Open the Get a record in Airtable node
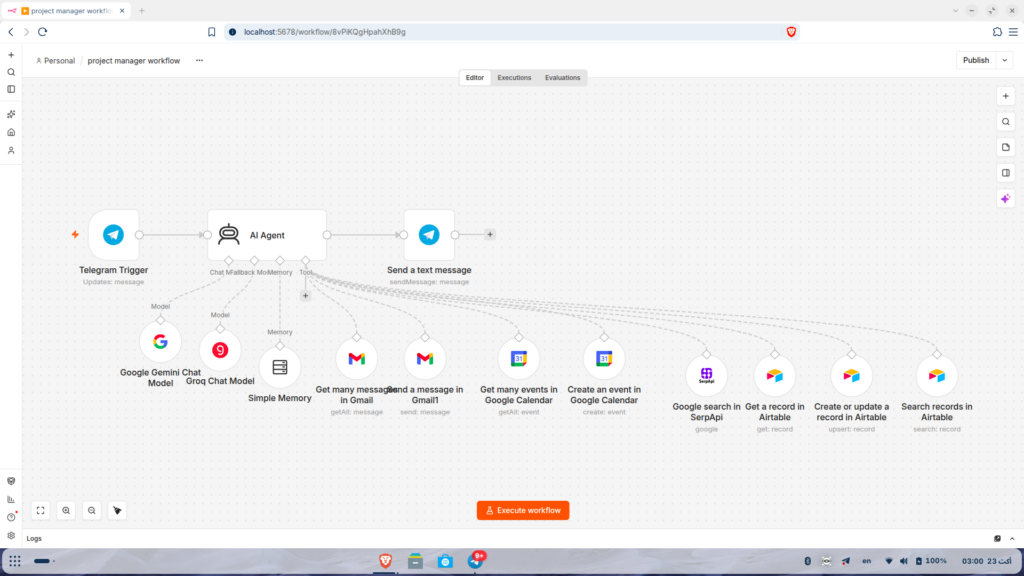Screen dimensions: 1024x576 (775, 376)
